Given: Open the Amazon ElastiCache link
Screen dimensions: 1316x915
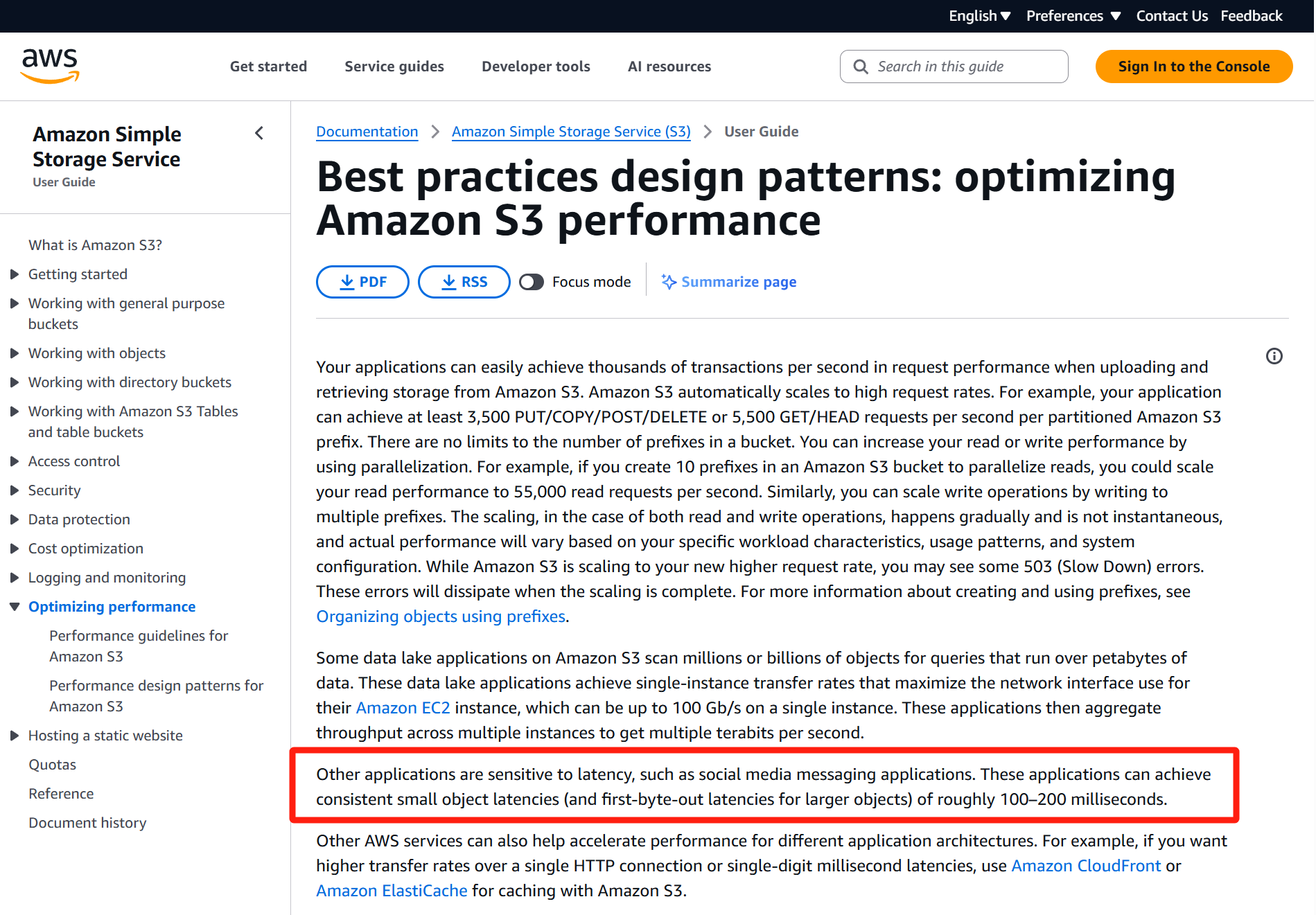Looking at the screenshot, I should [392, 891].
